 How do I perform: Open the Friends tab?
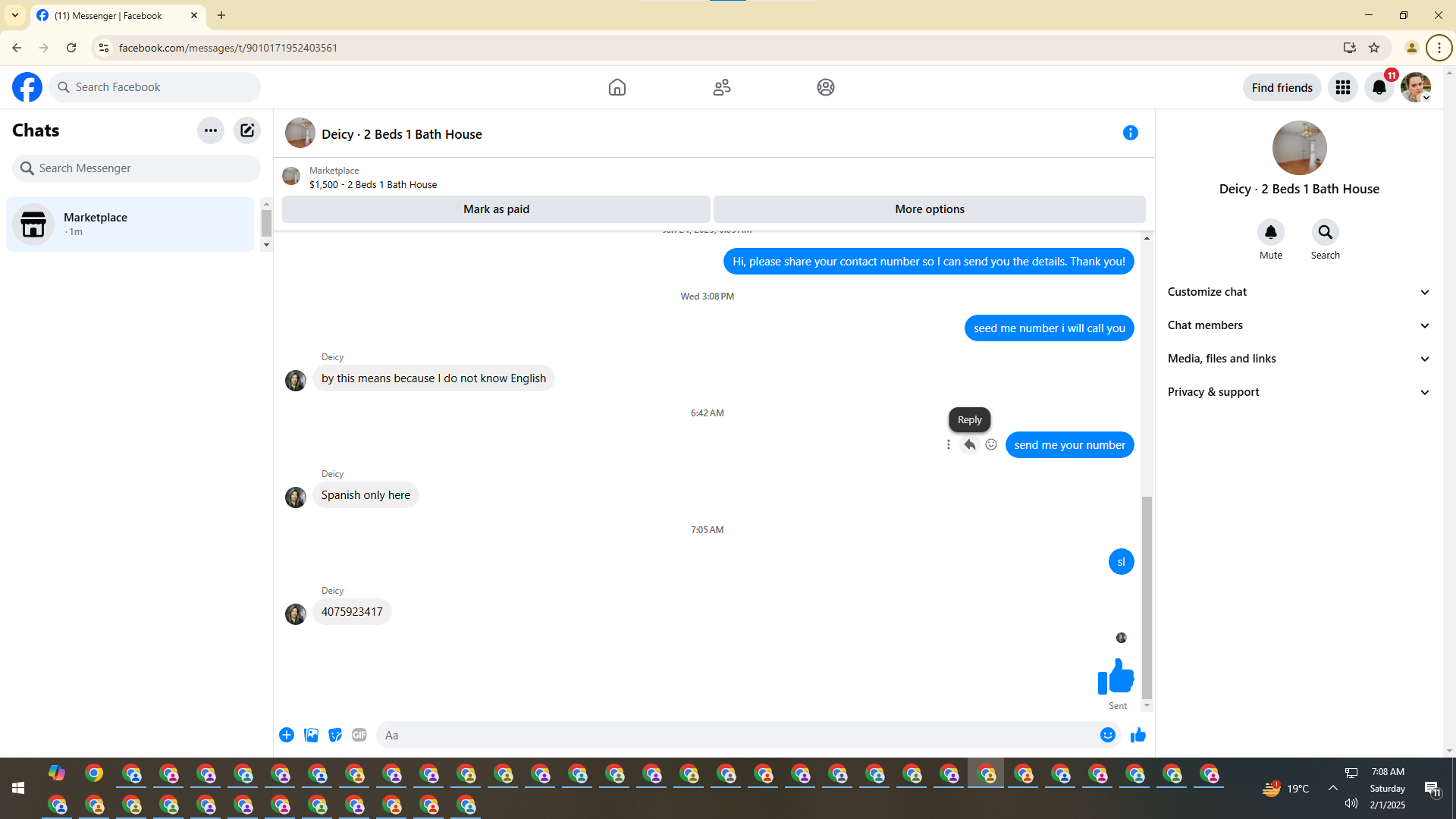(721, 87)
